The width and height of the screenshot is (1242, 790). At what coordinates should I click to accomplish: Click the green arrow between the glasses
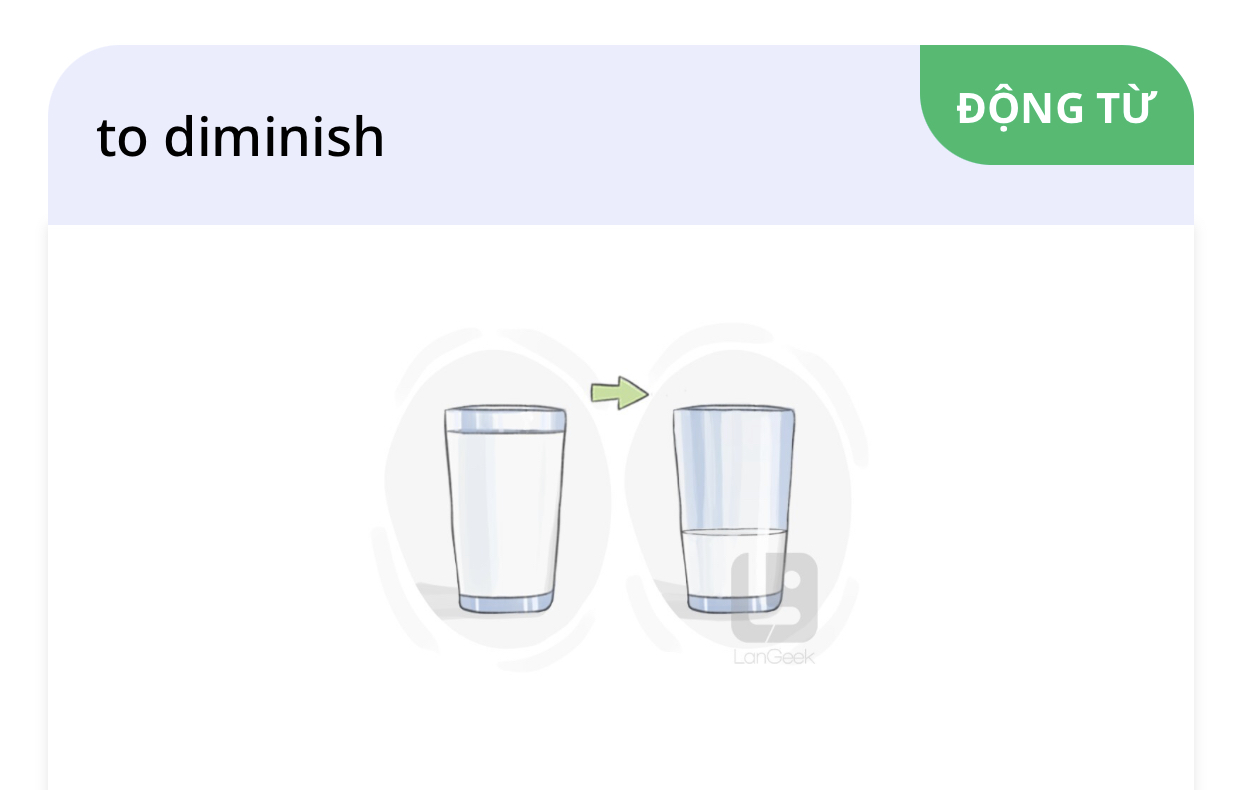coord(619,392)
